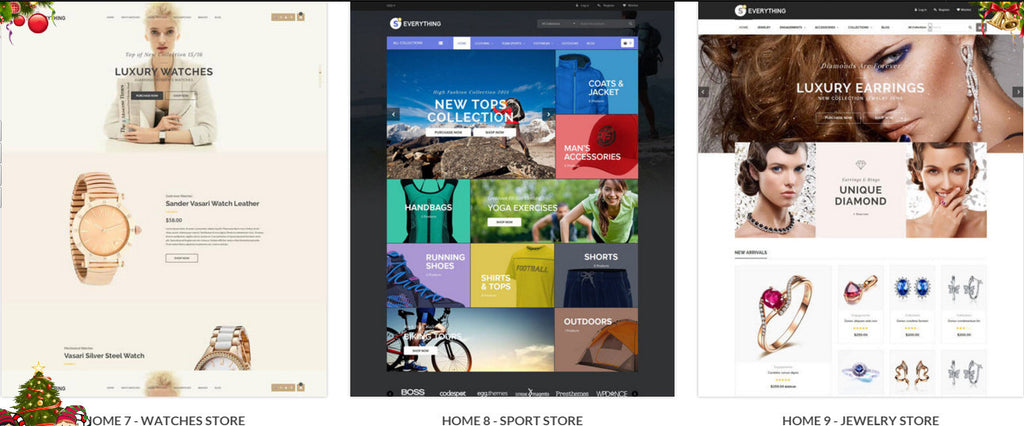Open the Coats & Jacket blue tile
1024x426 pixels.
point(597,82)
